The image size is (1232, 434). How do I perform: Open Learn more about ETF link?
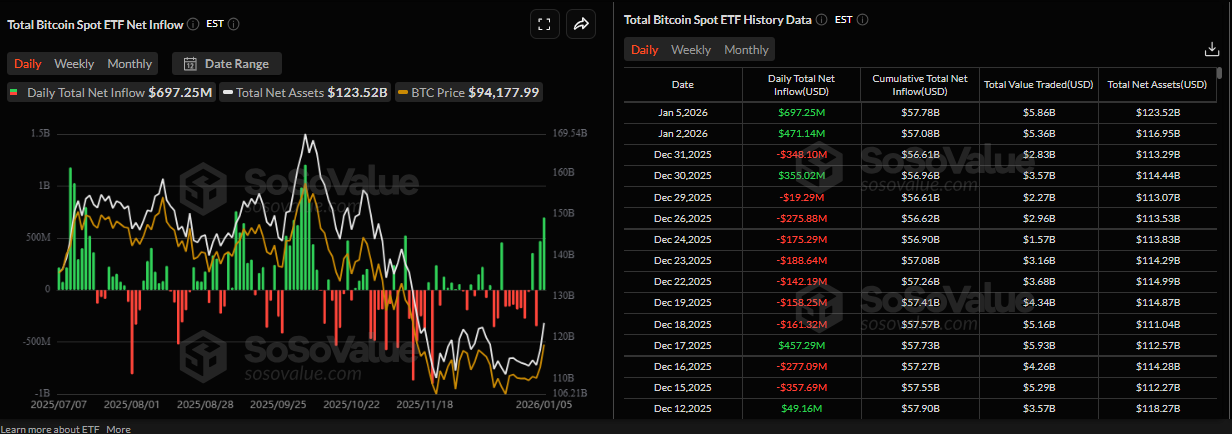point(50,428)
